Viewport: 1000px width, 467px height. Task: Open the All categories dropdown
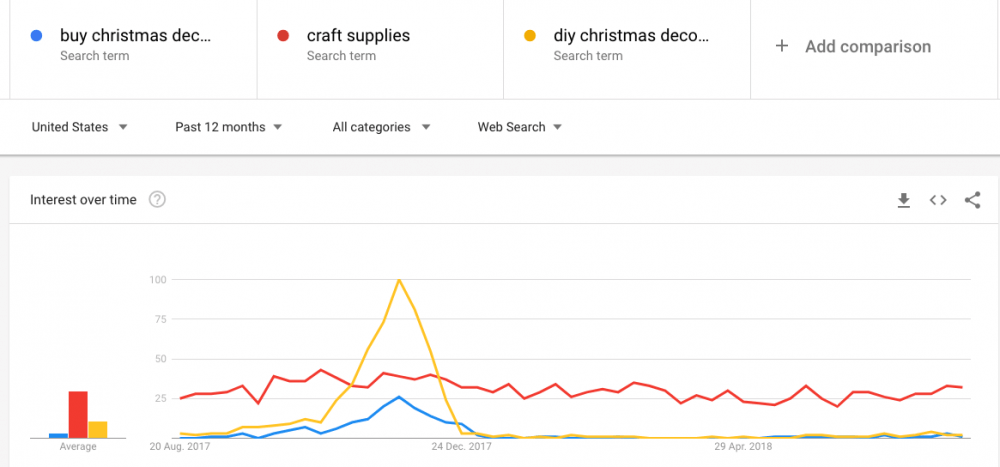pos(381,127)
